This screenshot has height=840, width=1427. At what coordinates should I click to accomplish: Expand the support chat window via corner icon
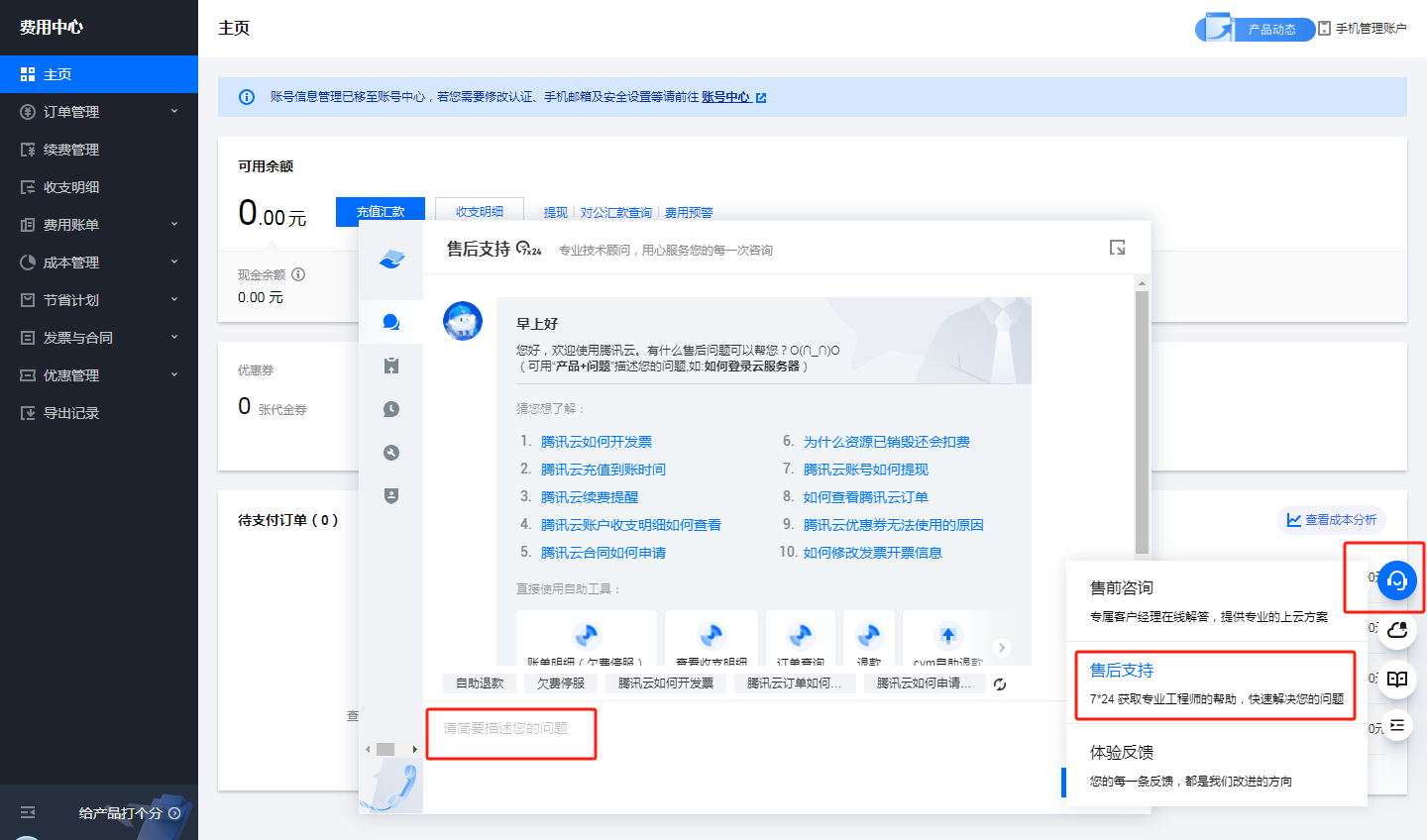tap(1117, 248)
